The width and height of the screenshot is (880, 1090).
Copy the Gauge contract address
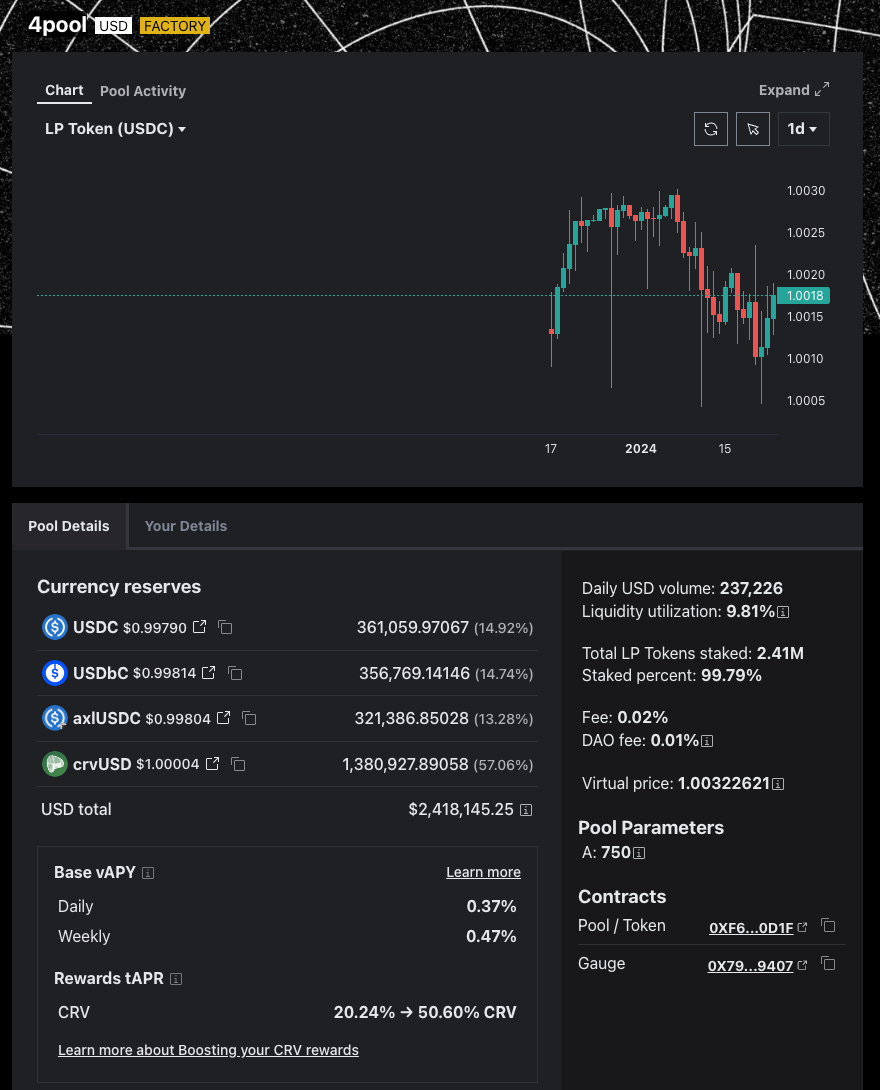(x=828, y=963)
